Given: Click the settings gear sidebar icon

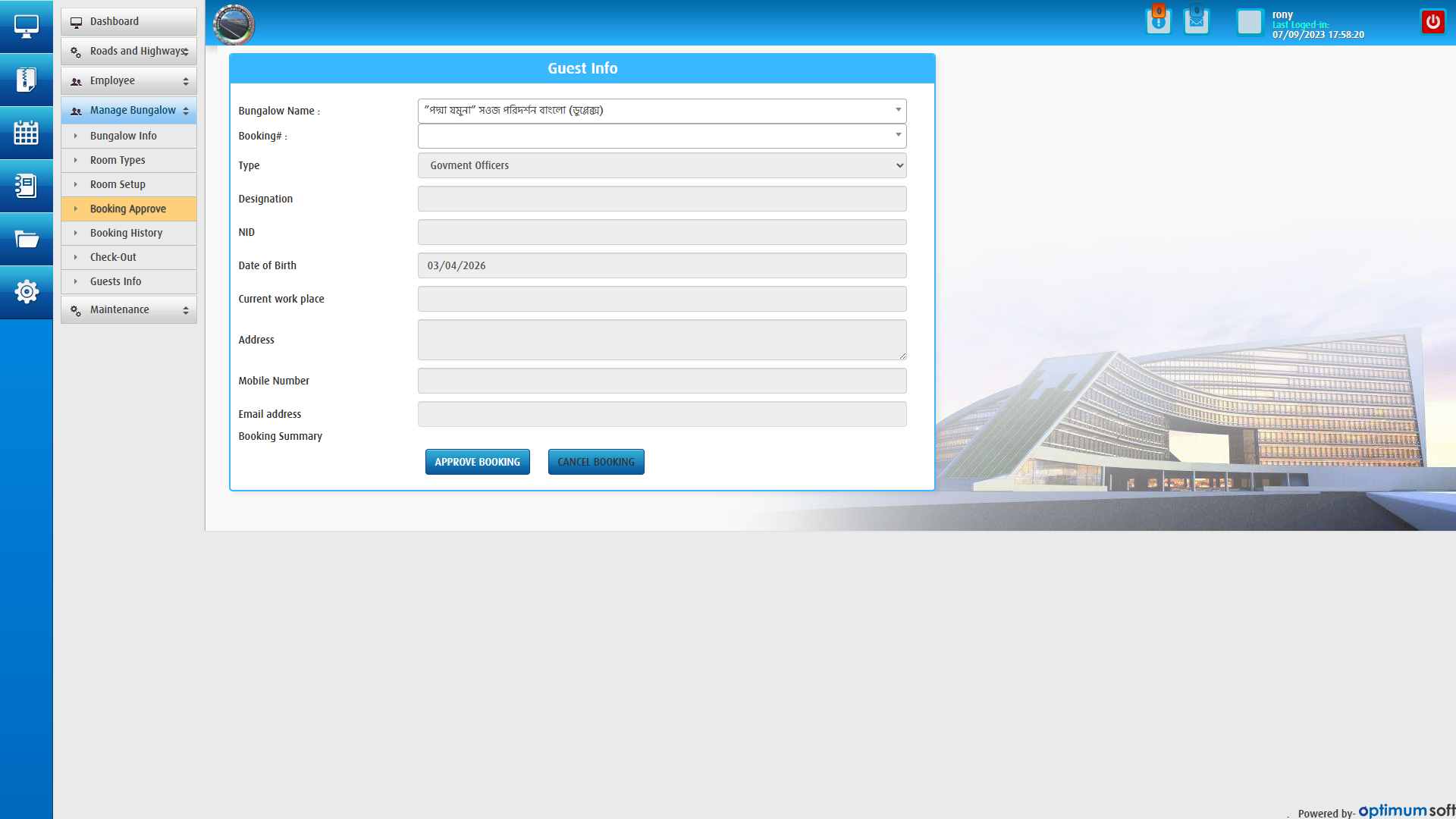Looking at the screenshot, I should [26, 292].
